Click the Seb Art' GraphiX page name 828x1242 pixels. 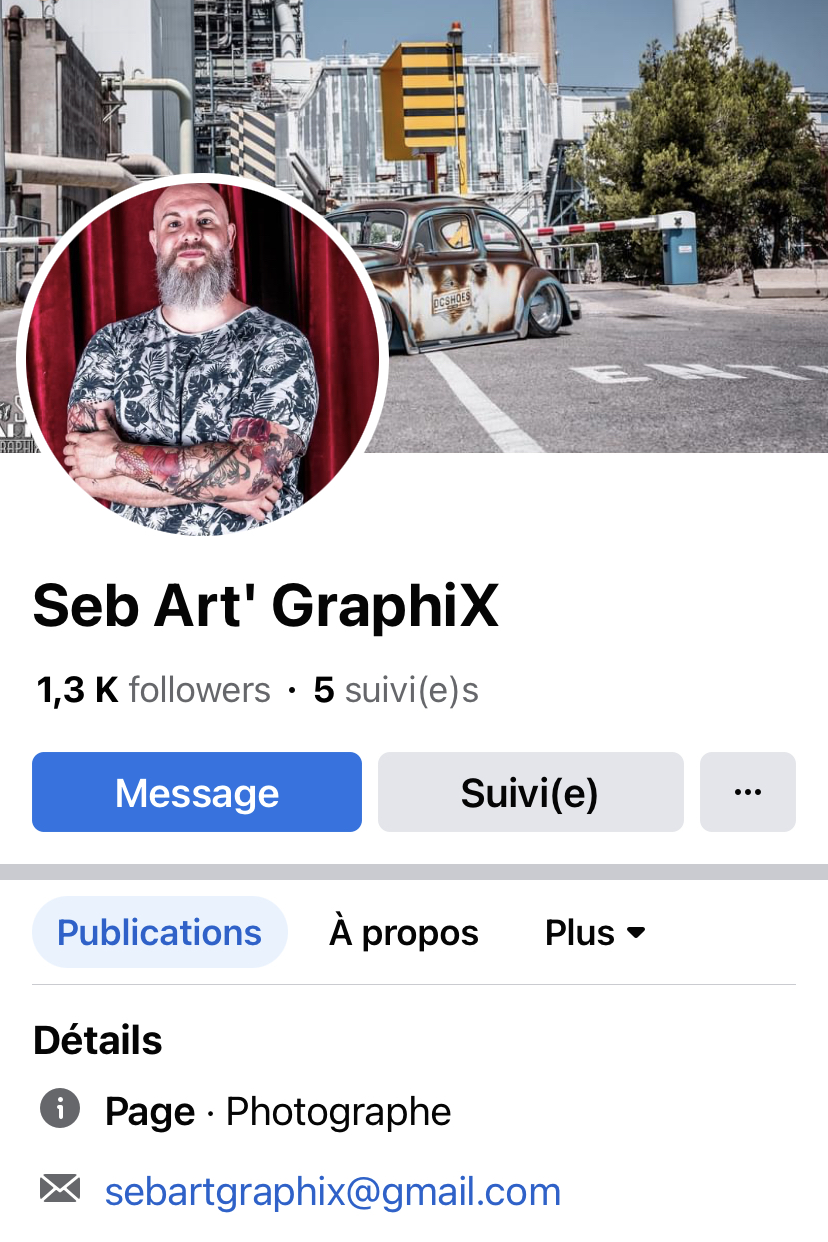pyautogui.click(x=266, y=605)
